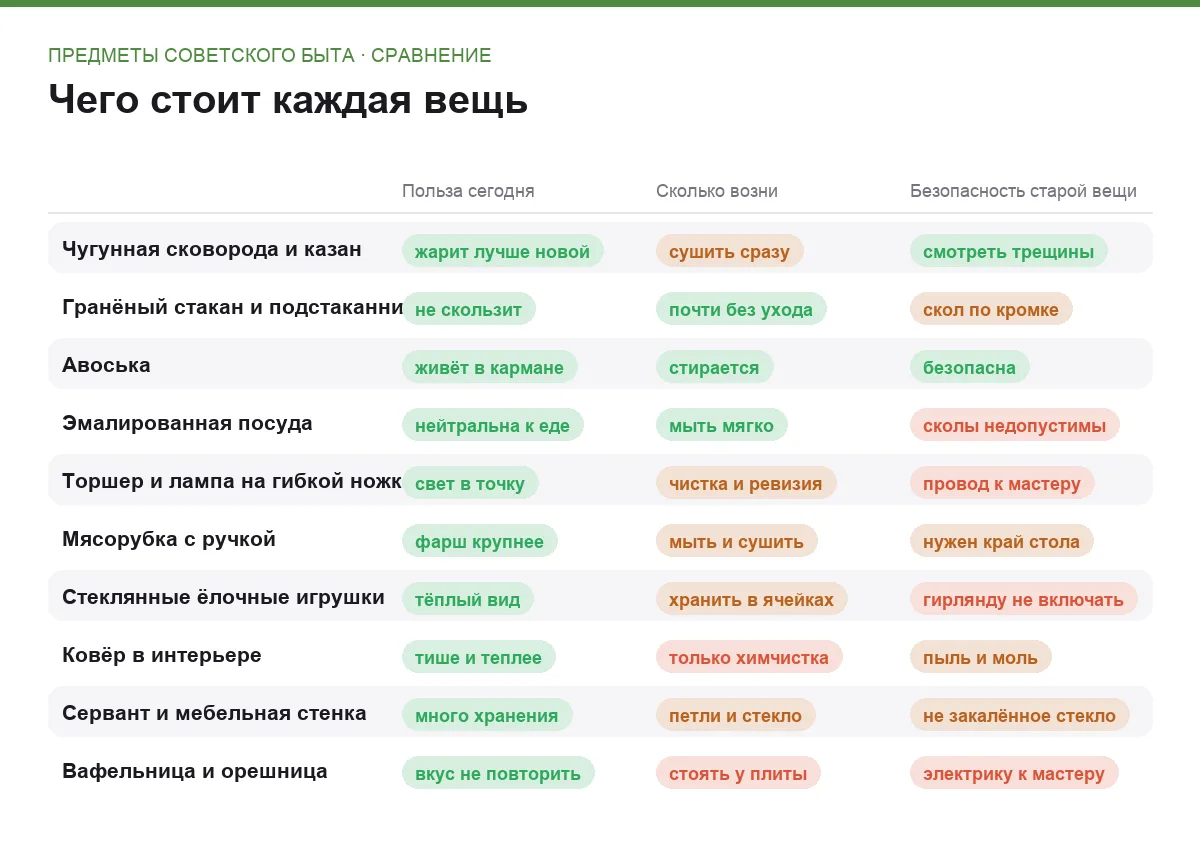Select the row label 'Ковёр в интерьере'
This screenshot has height=850, width=1200.
(162, 655)
